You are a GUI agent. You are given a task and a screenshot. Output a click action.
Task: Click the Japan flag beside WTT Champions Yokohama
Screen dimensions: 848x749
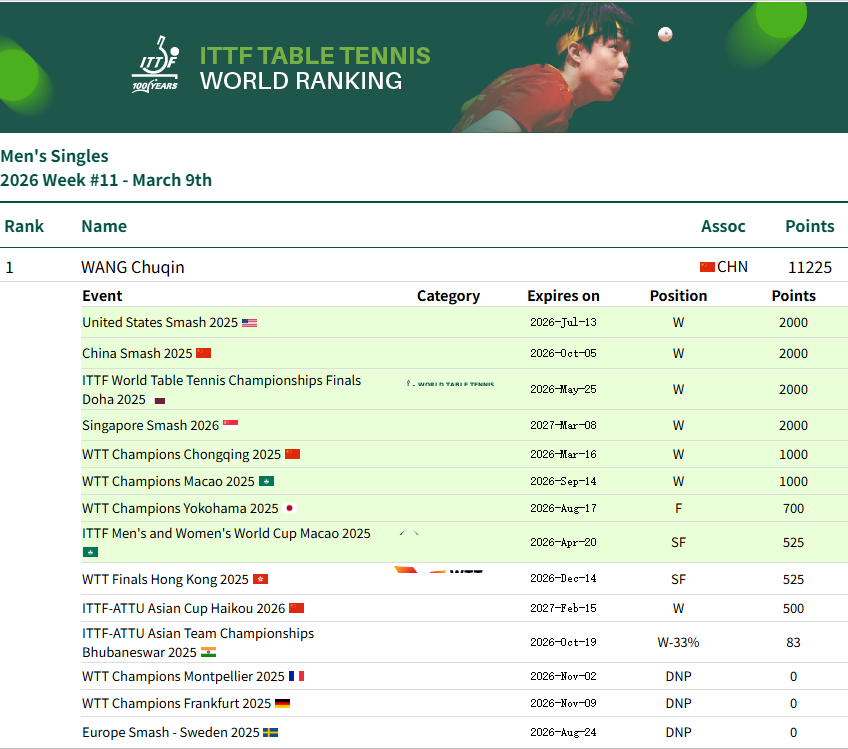click(x=289, y=508)
